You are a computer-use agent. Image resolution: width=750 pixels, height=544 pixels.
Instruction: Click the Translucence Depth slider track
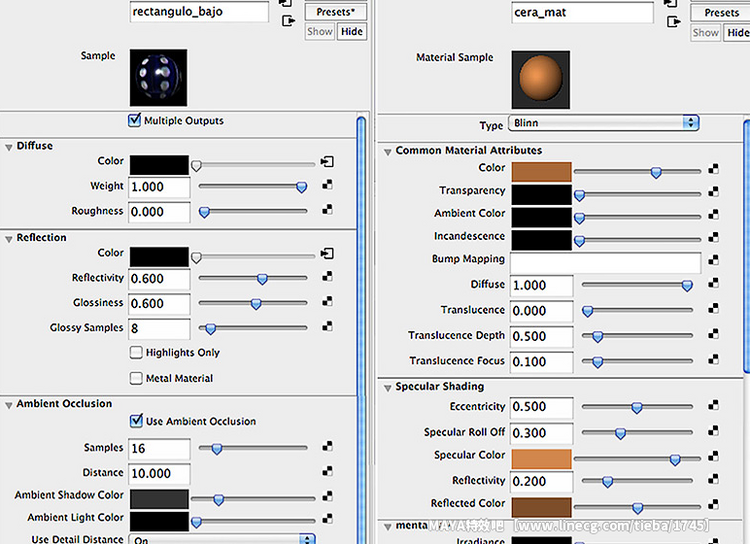tap(637, 335)
